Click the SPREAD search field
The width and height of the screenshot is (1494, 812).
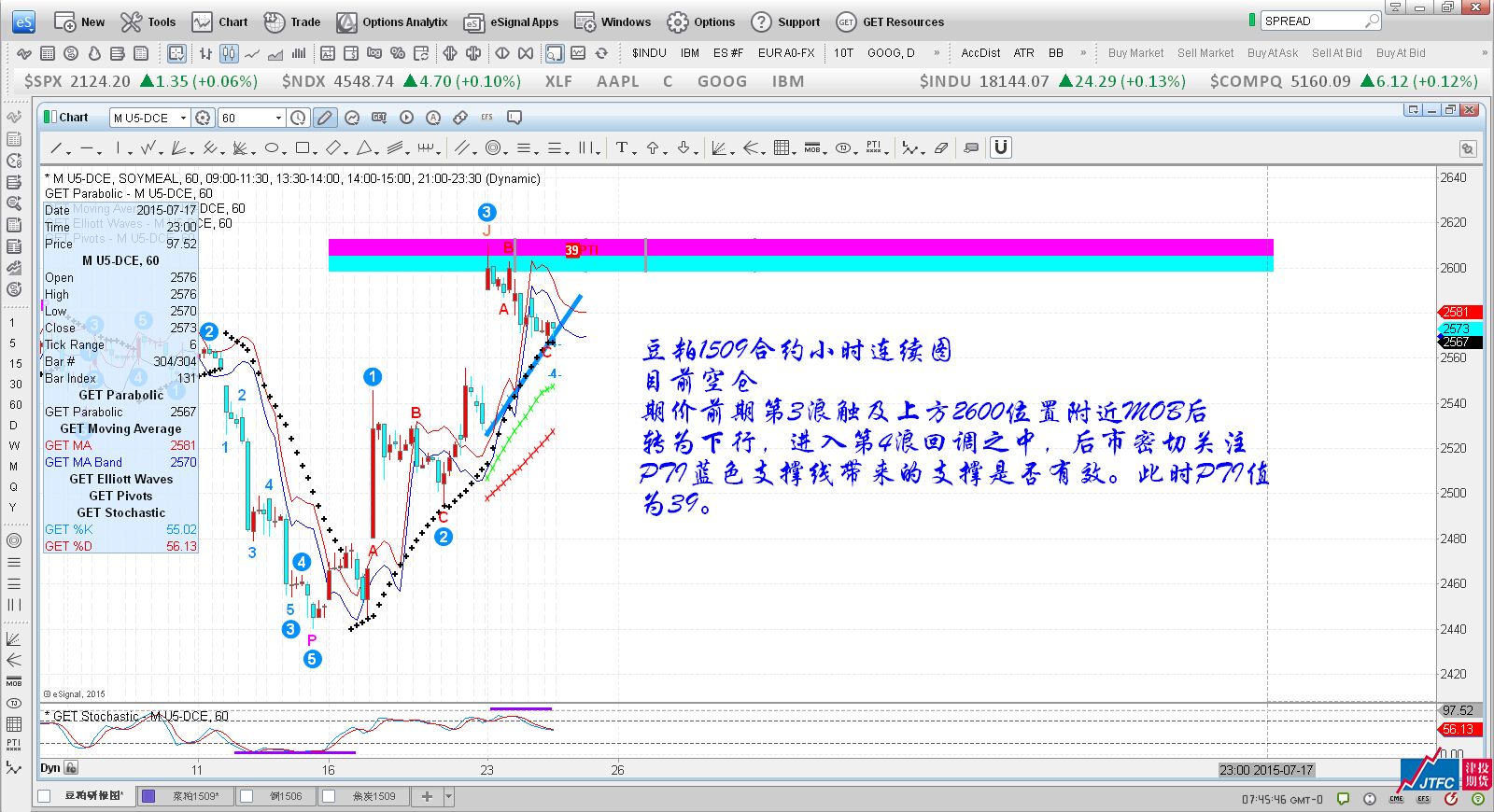[x=1320, y=21]
